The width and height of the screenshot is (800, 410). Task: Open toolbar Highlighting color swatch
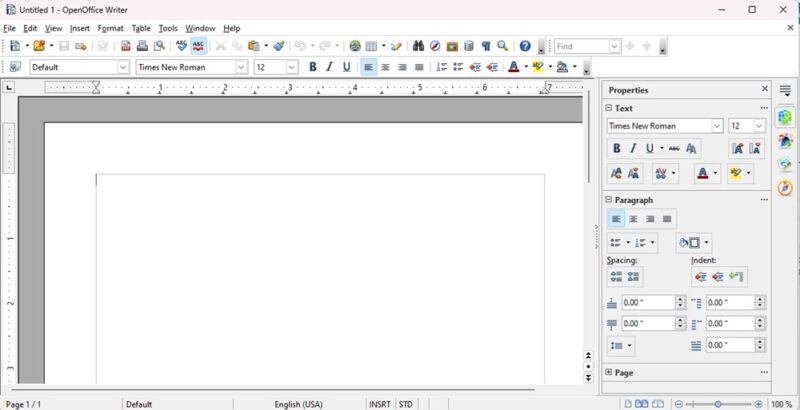click(x=538, y=67)
